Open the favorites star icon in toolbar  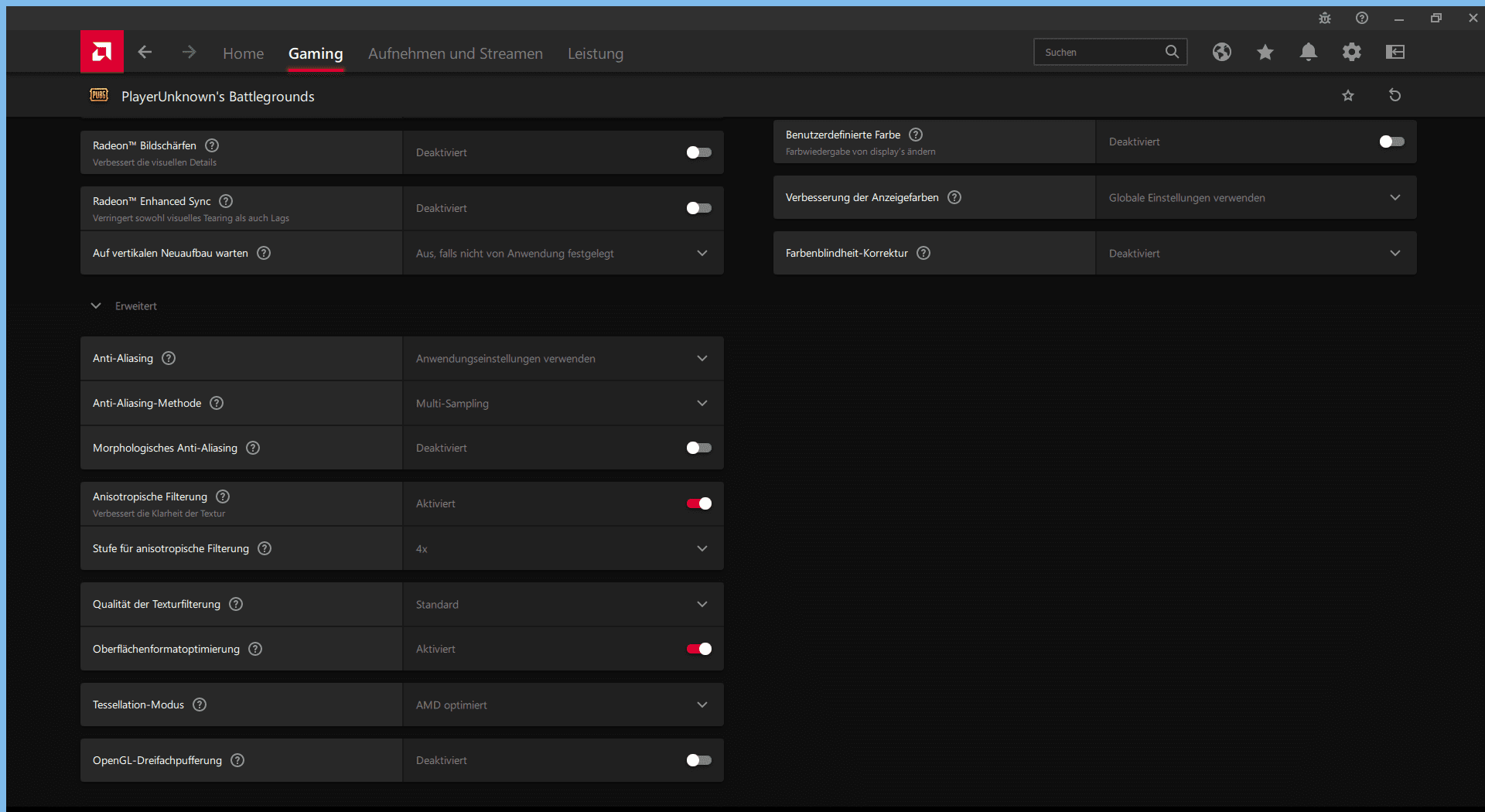[x=1265, y=52]
